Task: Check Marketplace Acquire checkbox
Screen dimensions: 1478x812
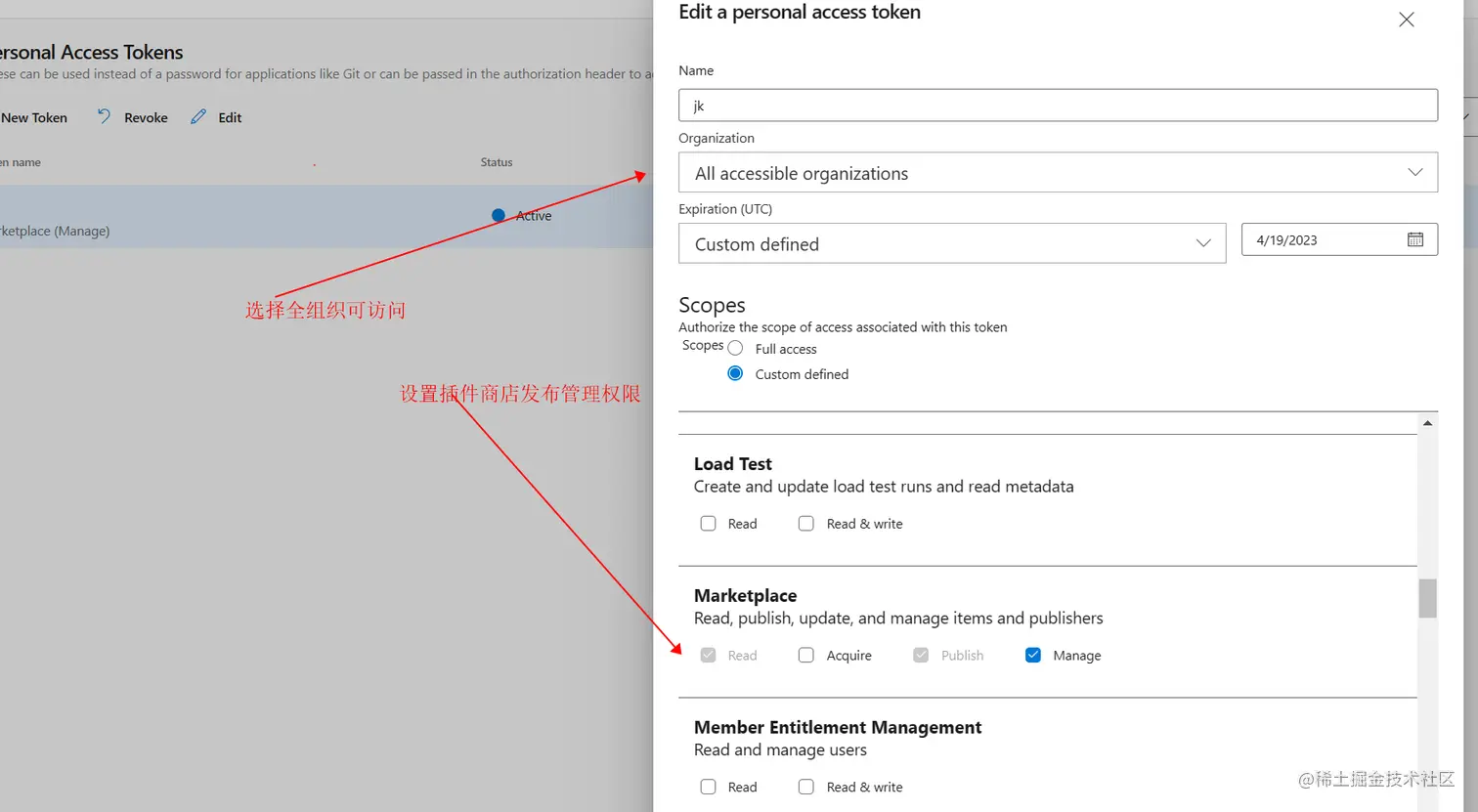Action: [805, 655]
